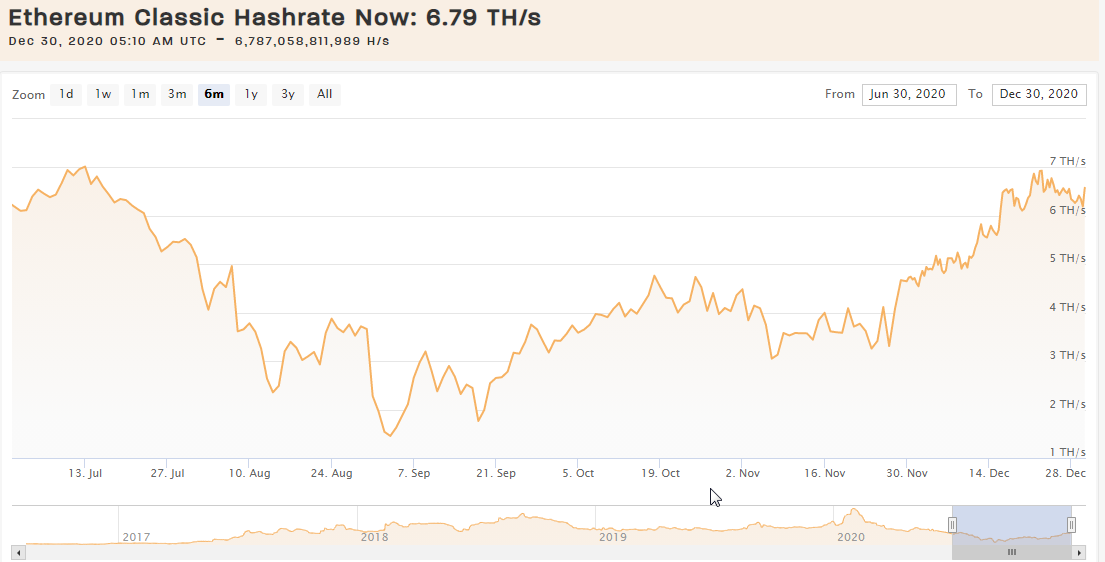This screenshot has height=562, width=1105.
Task: Click the 2017 label in navigator
Action: [x=136, y=537]
